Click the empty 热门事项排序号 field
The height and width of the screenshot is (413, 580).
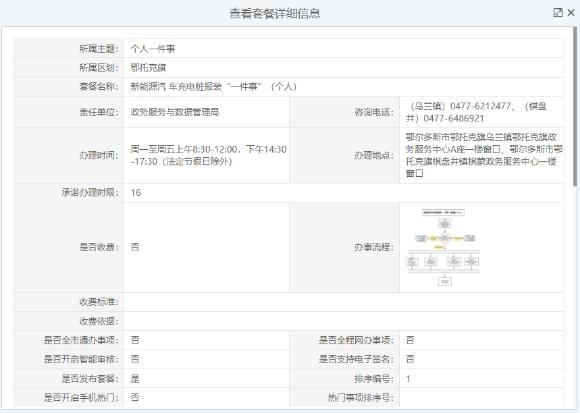(x=482, y=397)
